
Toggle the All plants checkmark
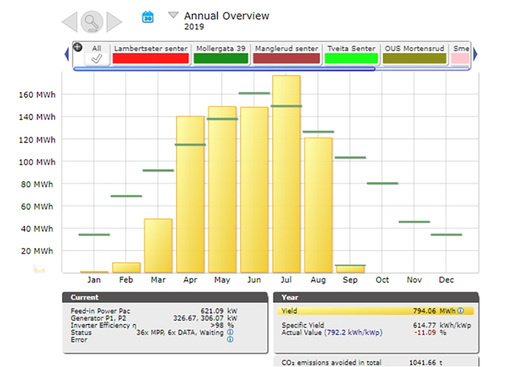click(x=97, y=59)
